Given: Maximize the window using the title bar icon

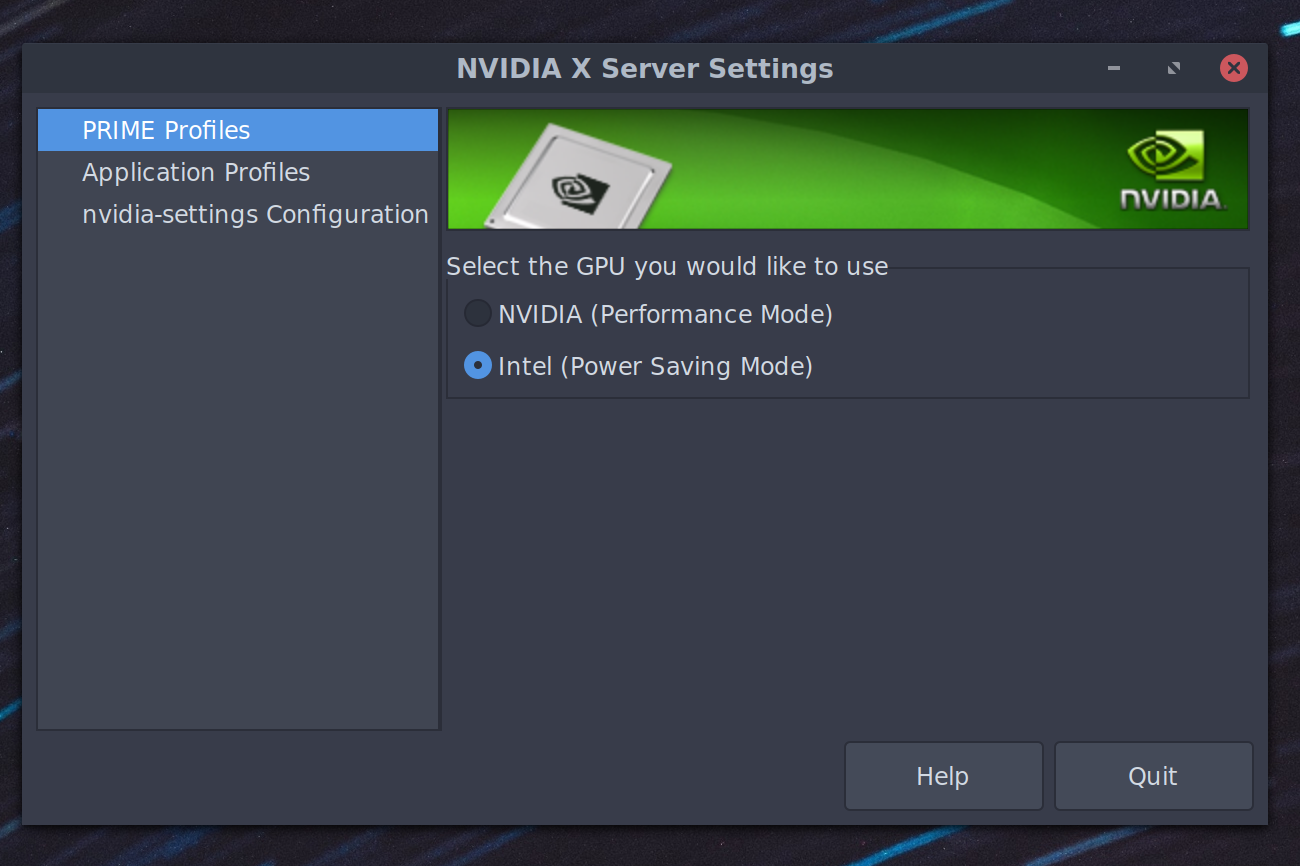Looking at the screenshot, I should pyautogui.click(x=1174, y=68).
